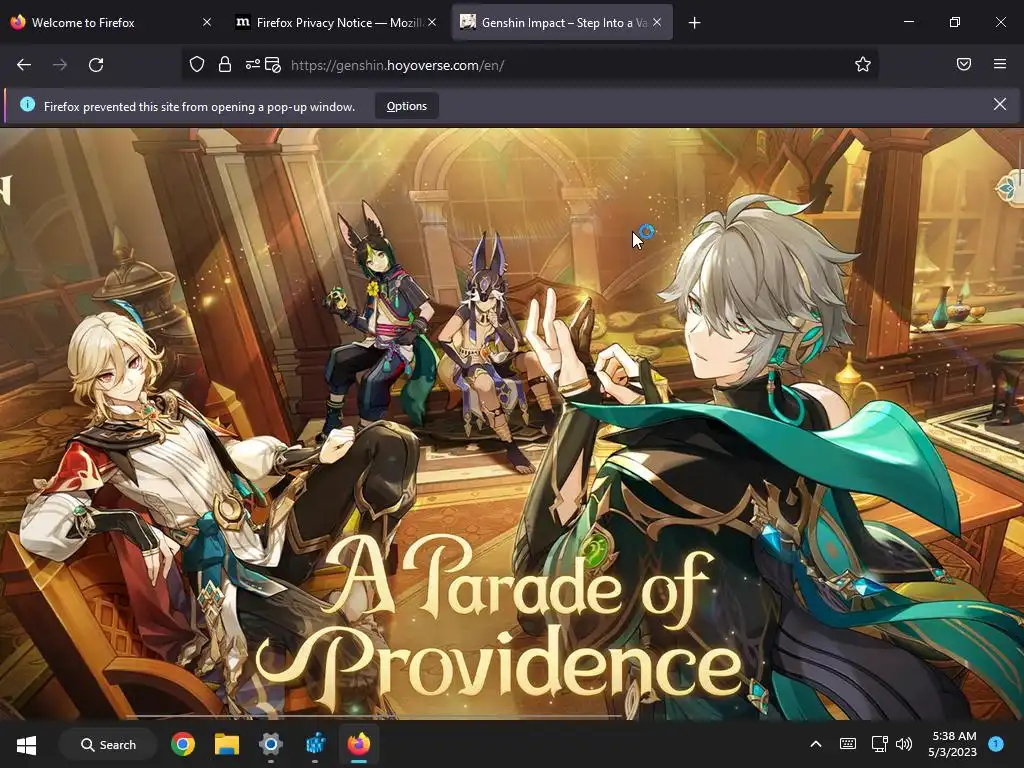The width and height of the screenshot is (1024, 768).
Task: Open the notification center badge
Action: [x=996, y=744]
